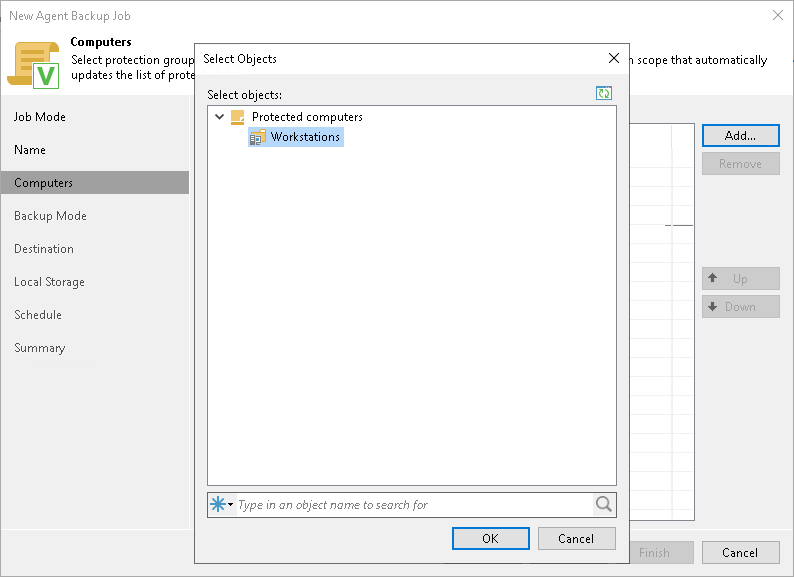
Task: Click the magnifier search icon
Action: click(604, 505)
